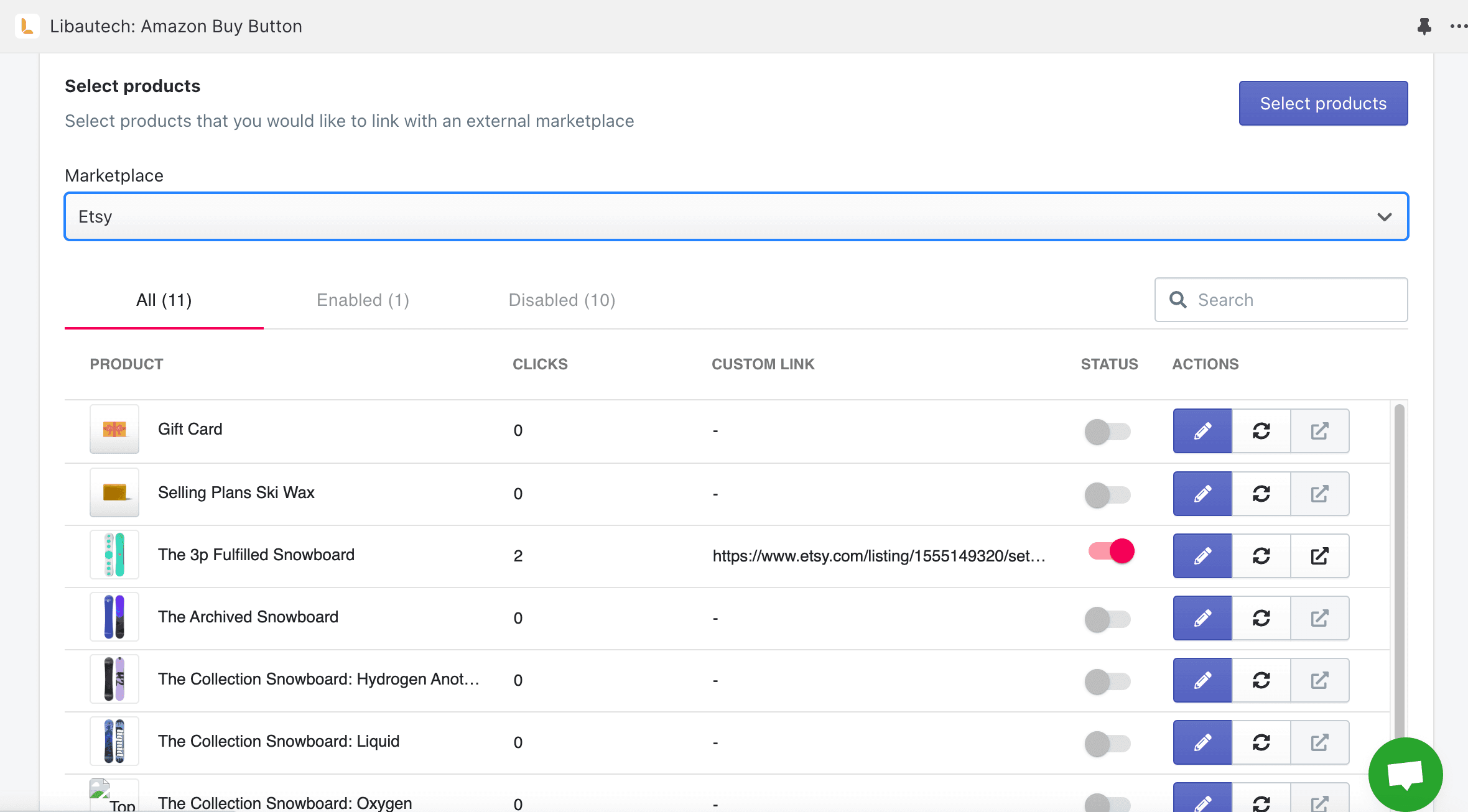Click the CLICKS column header

click(540, 364)
